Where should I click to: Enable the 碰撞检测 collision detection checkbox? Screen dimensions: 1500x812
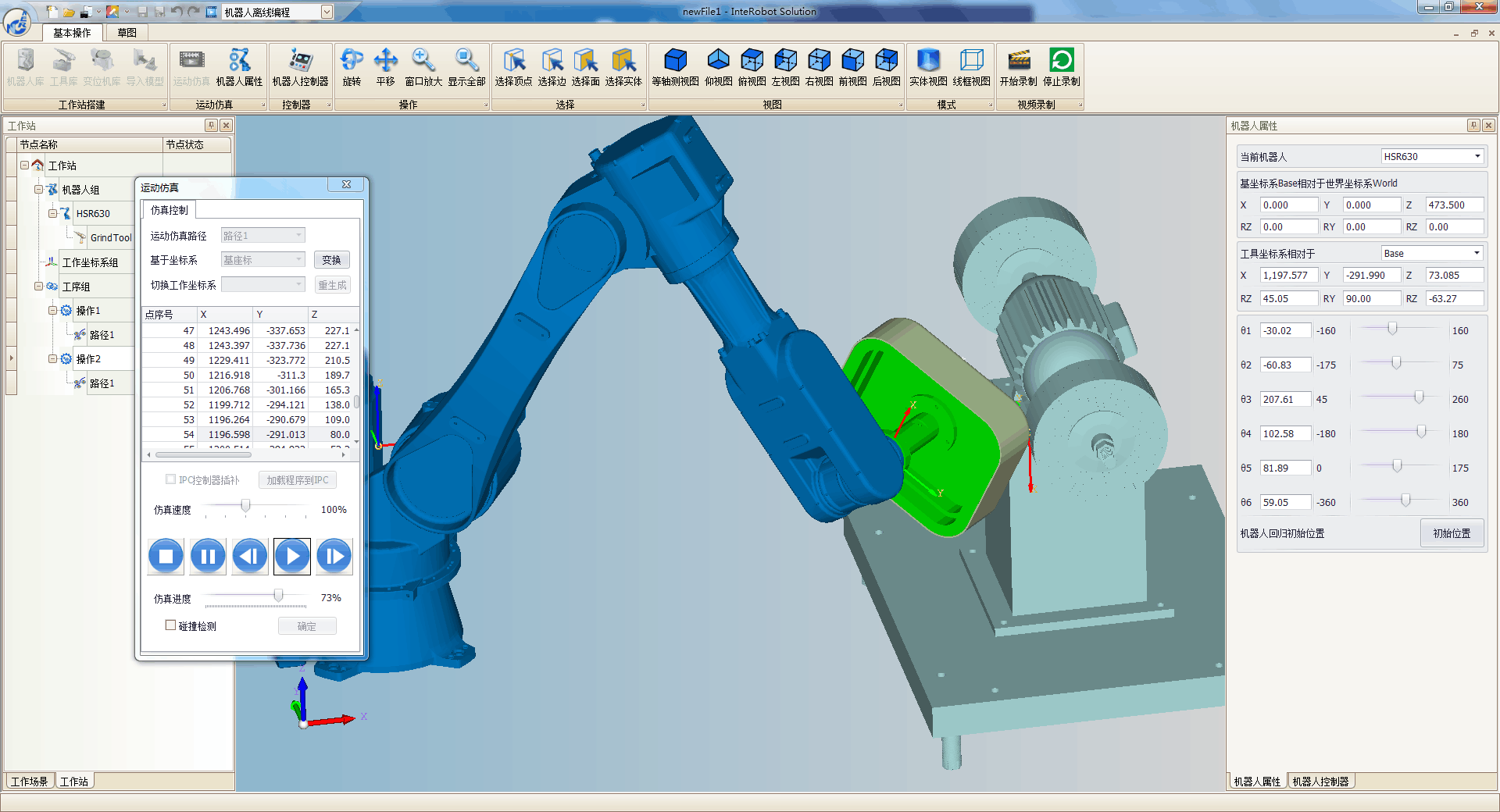click(170, 625)
